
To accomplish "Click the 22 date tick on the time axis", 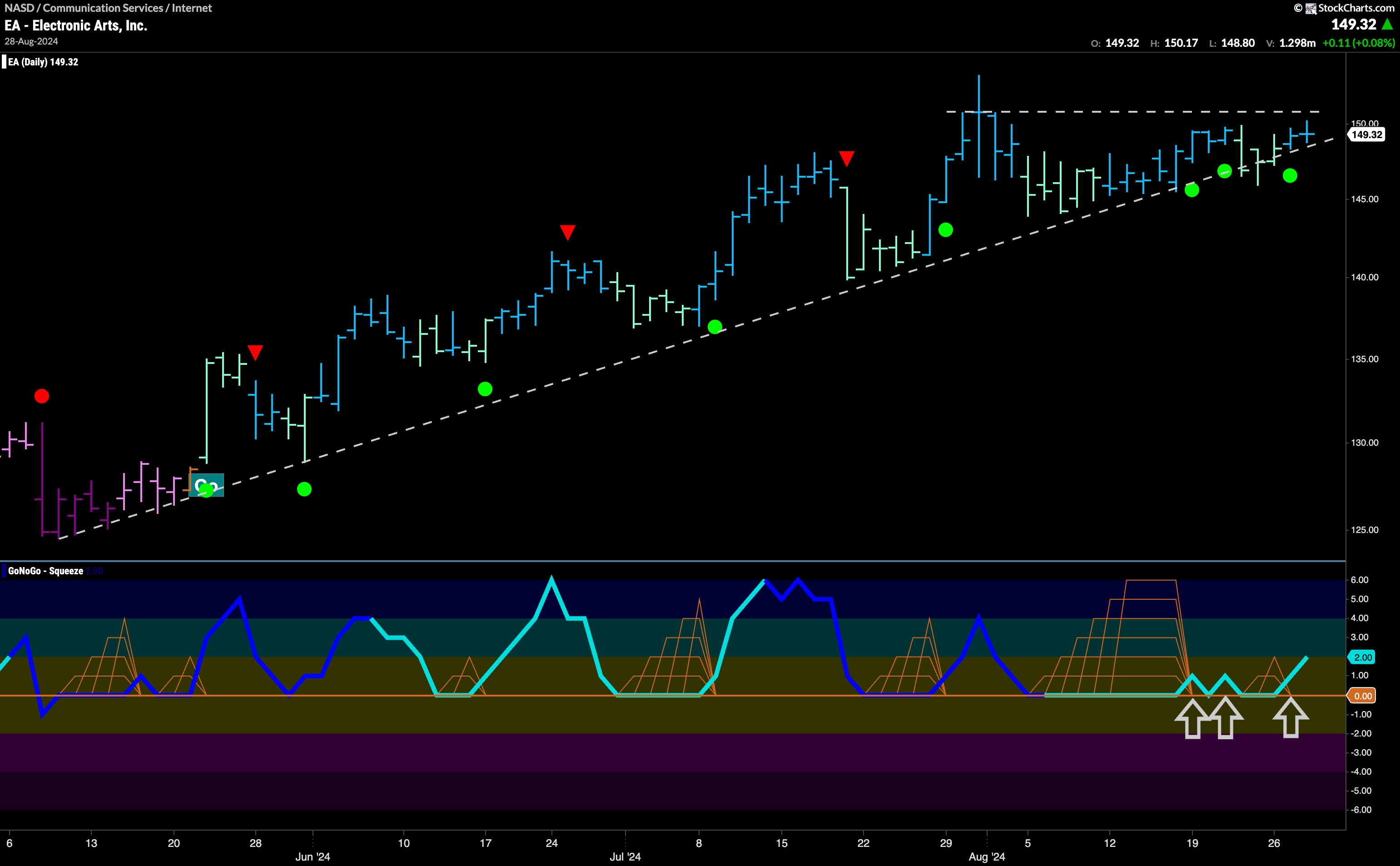I will click(x=863, y=843).
